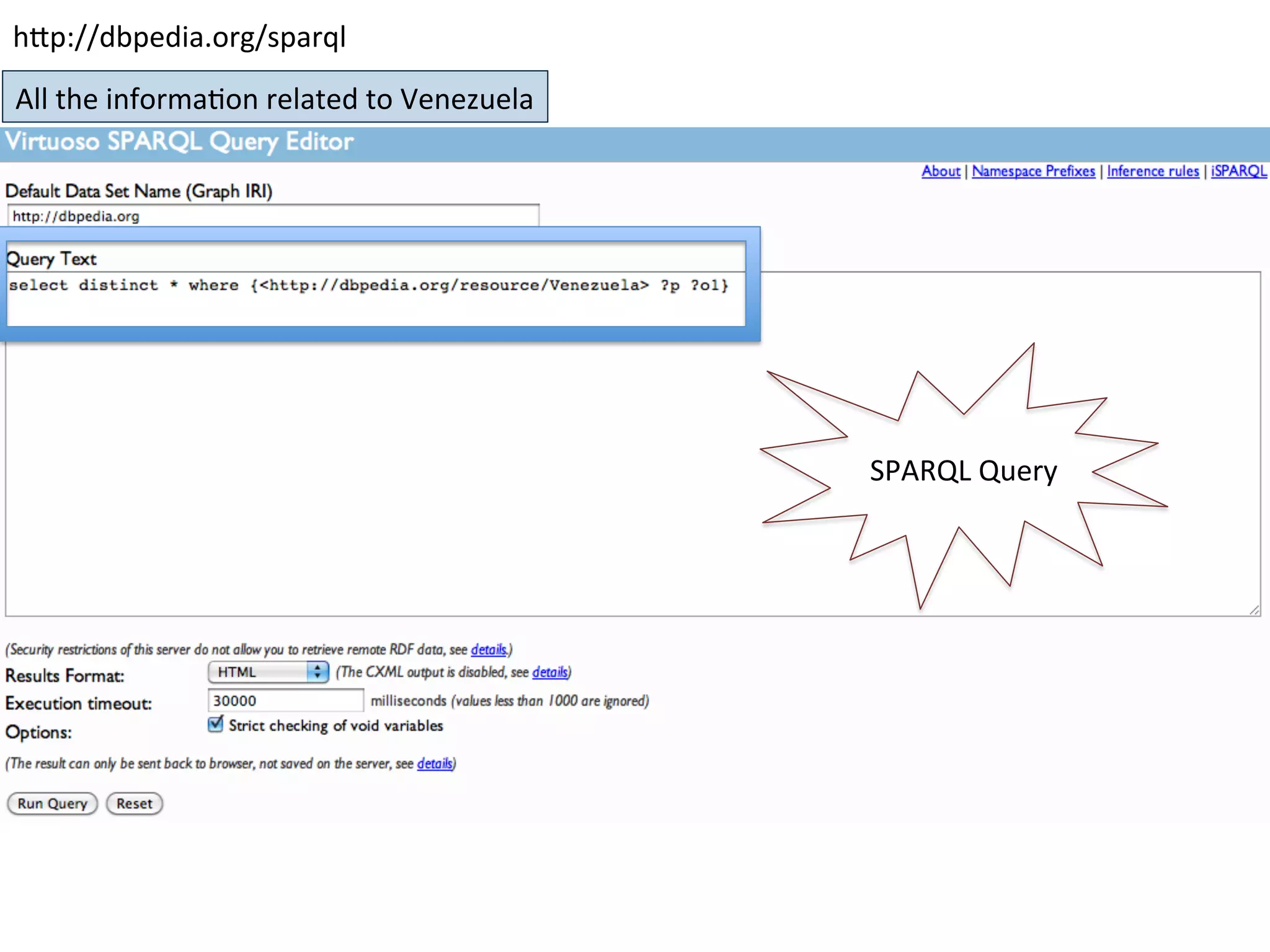The height and width of the screenshot is (952, 1270).
Task: Click the Results Format label
Action: tap(64, 676)
